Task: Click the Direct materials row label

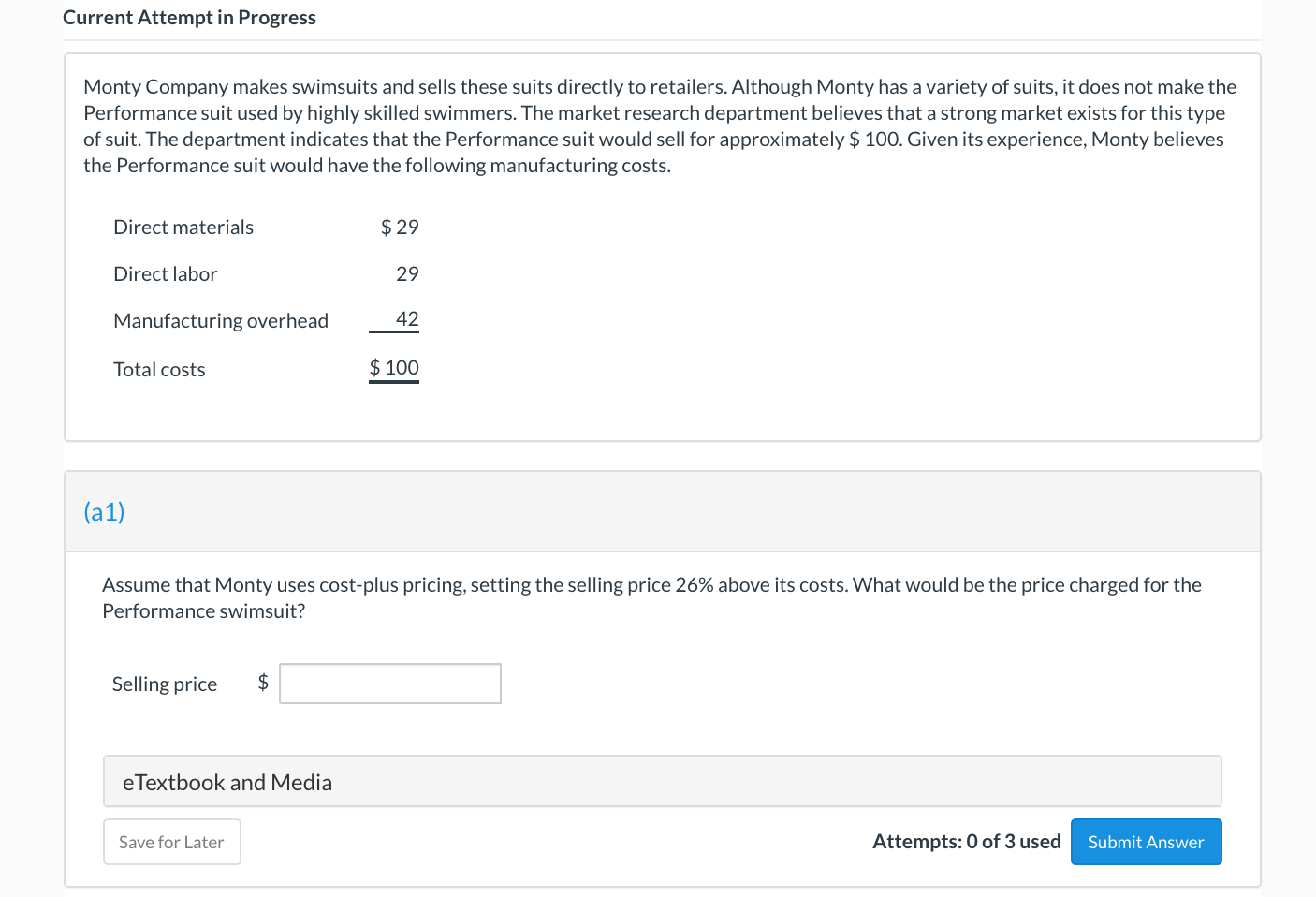Action: coord(183,228)
